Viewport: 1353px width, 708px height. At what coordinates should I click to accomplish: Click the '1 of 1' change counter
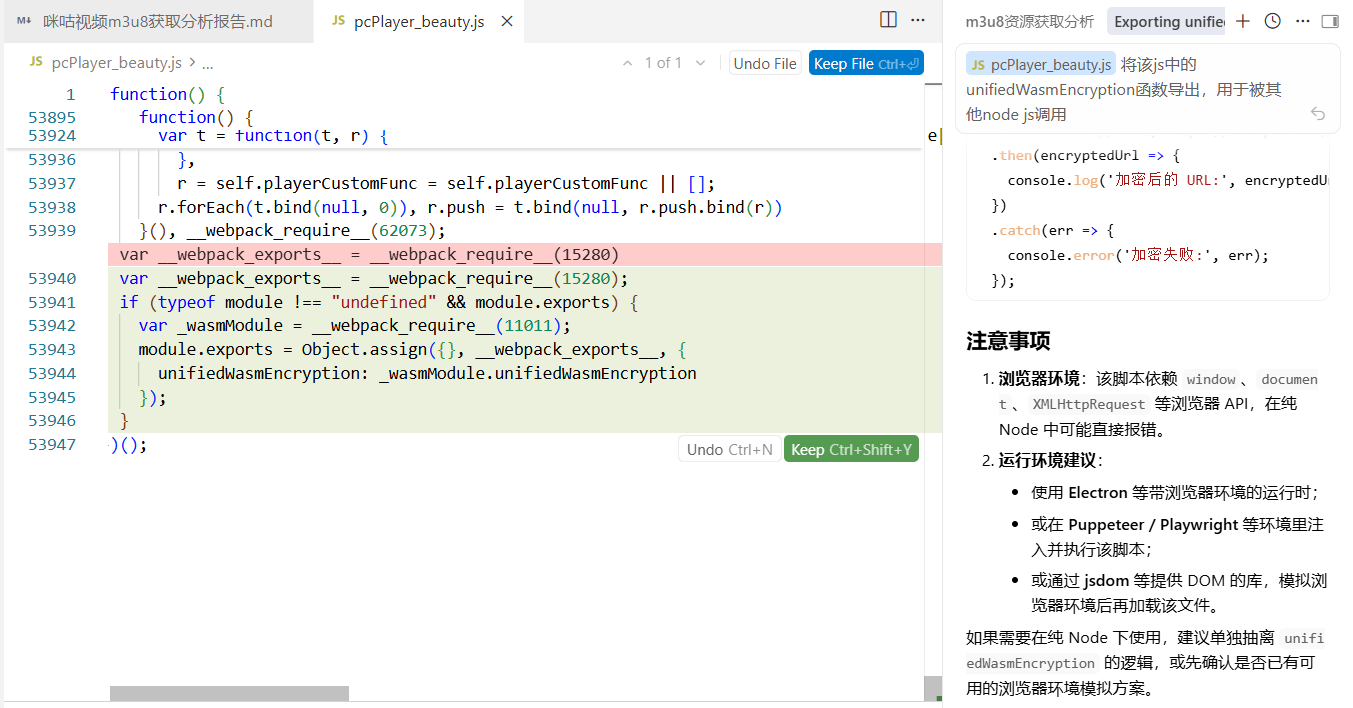[x=664, y=63]
